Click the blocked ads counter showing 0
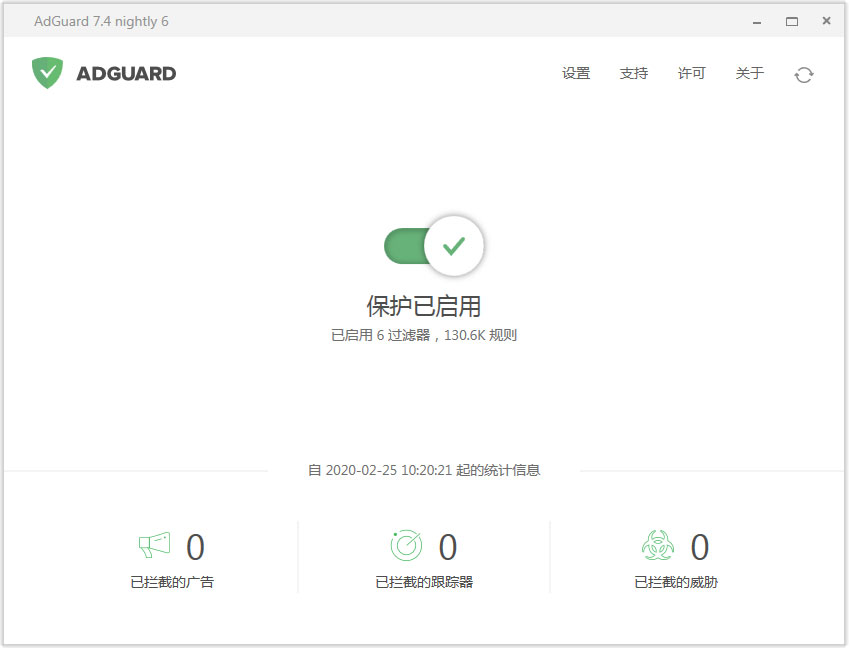The height and width of the screenshot is (648, 850). pyautogui.click(x=197, y=546)
